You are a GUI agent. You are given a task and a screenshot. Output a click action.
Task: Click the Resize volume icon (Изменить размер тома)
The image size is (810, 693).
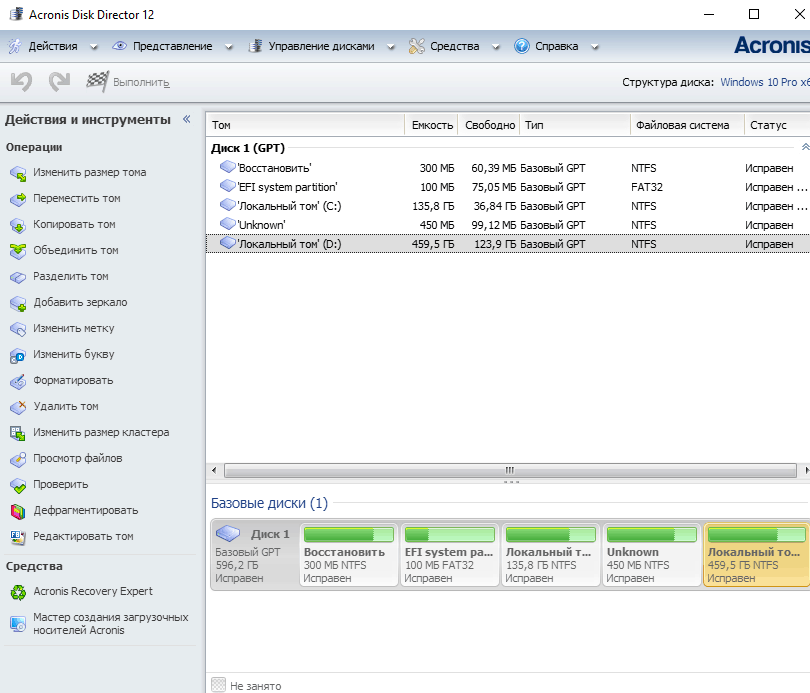[18, 173]
